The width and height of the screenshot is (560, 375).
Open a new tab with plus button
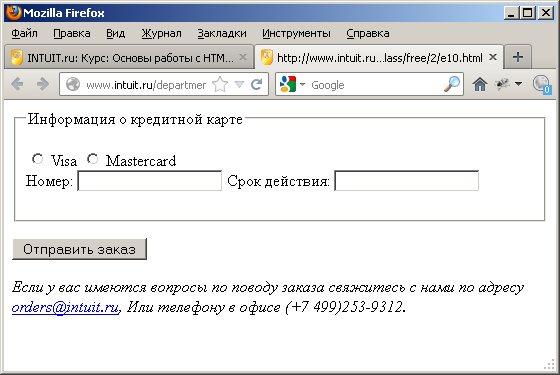pos(518,57)
